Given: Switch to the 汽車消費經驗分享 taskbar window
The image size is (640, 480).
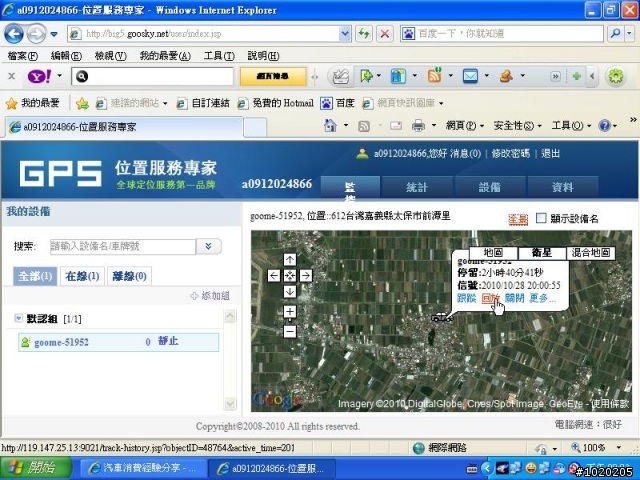Looking at the screenshot, I should click(142, 468).
